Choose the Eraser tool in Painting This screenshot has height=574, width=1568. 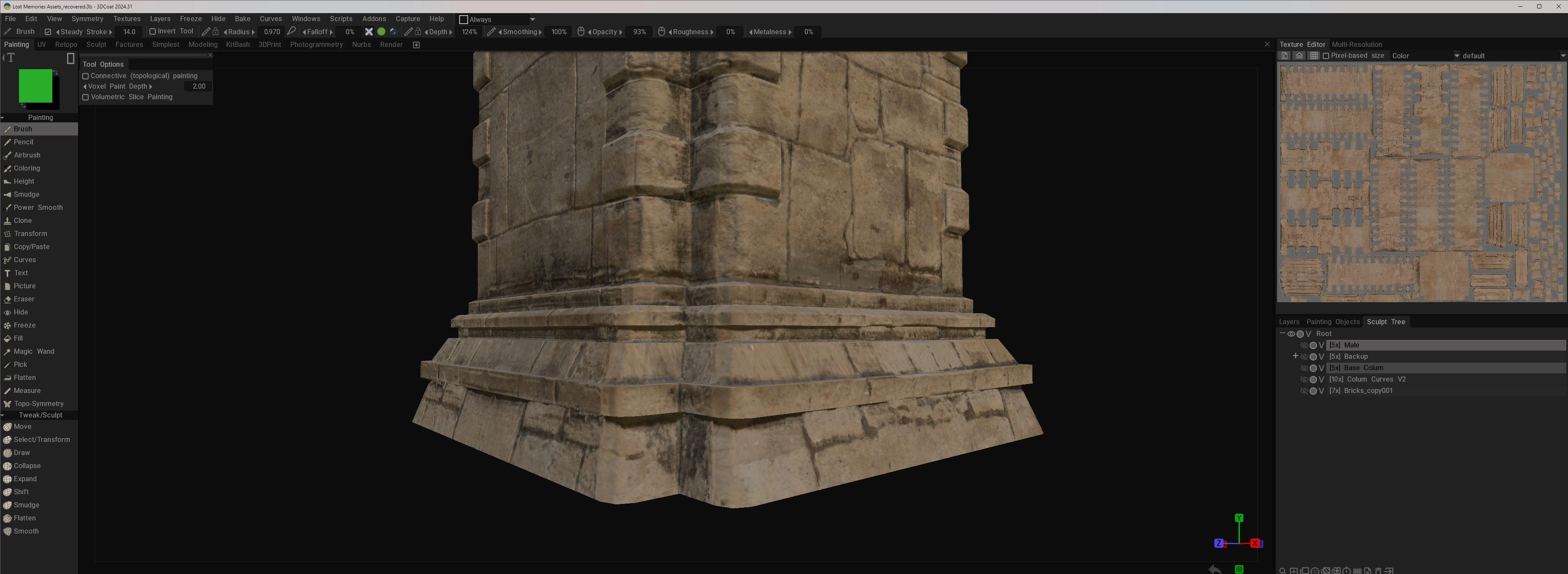pos(24,299)
